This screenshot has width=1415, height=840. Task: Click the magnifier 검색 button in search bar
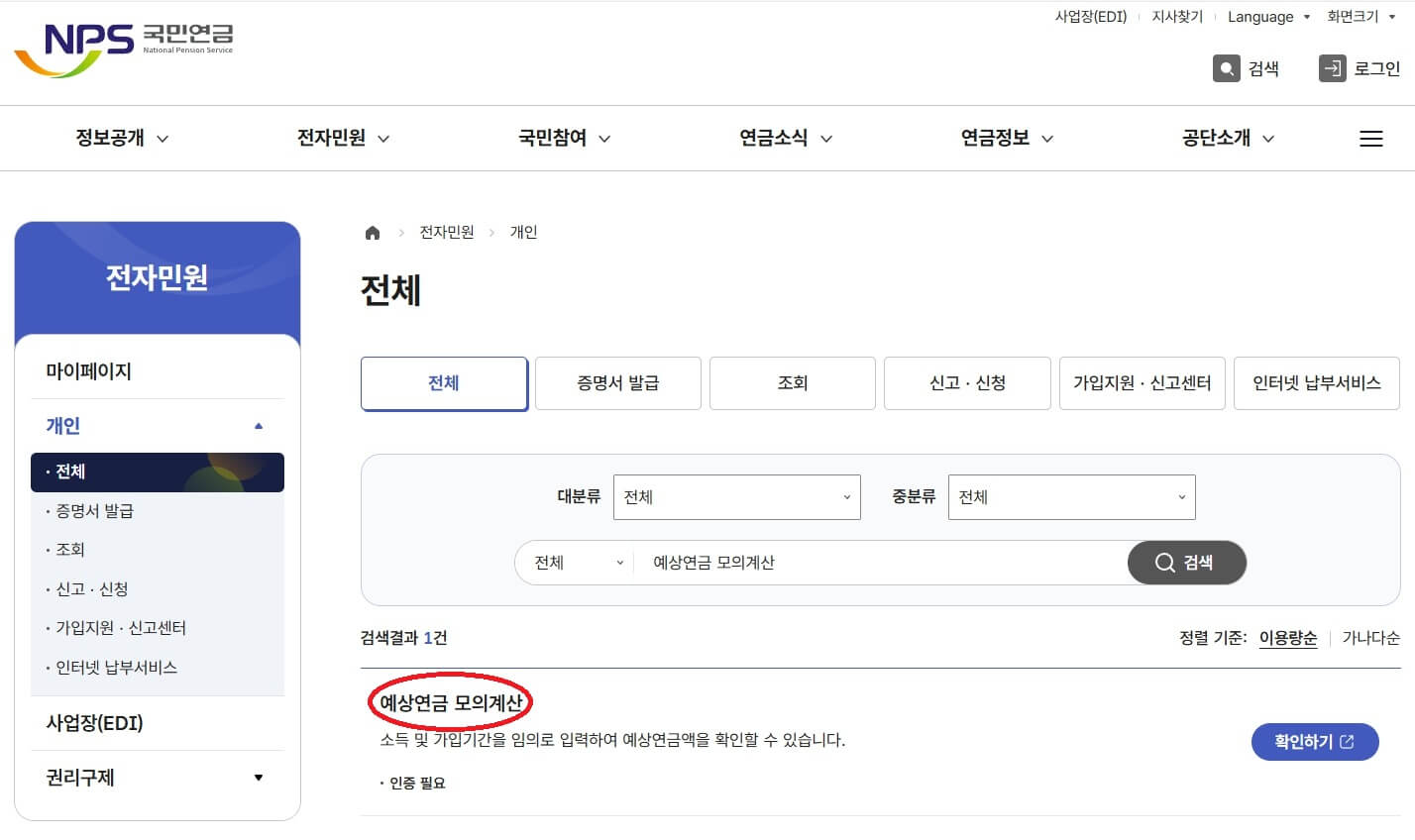point(1186,563)
